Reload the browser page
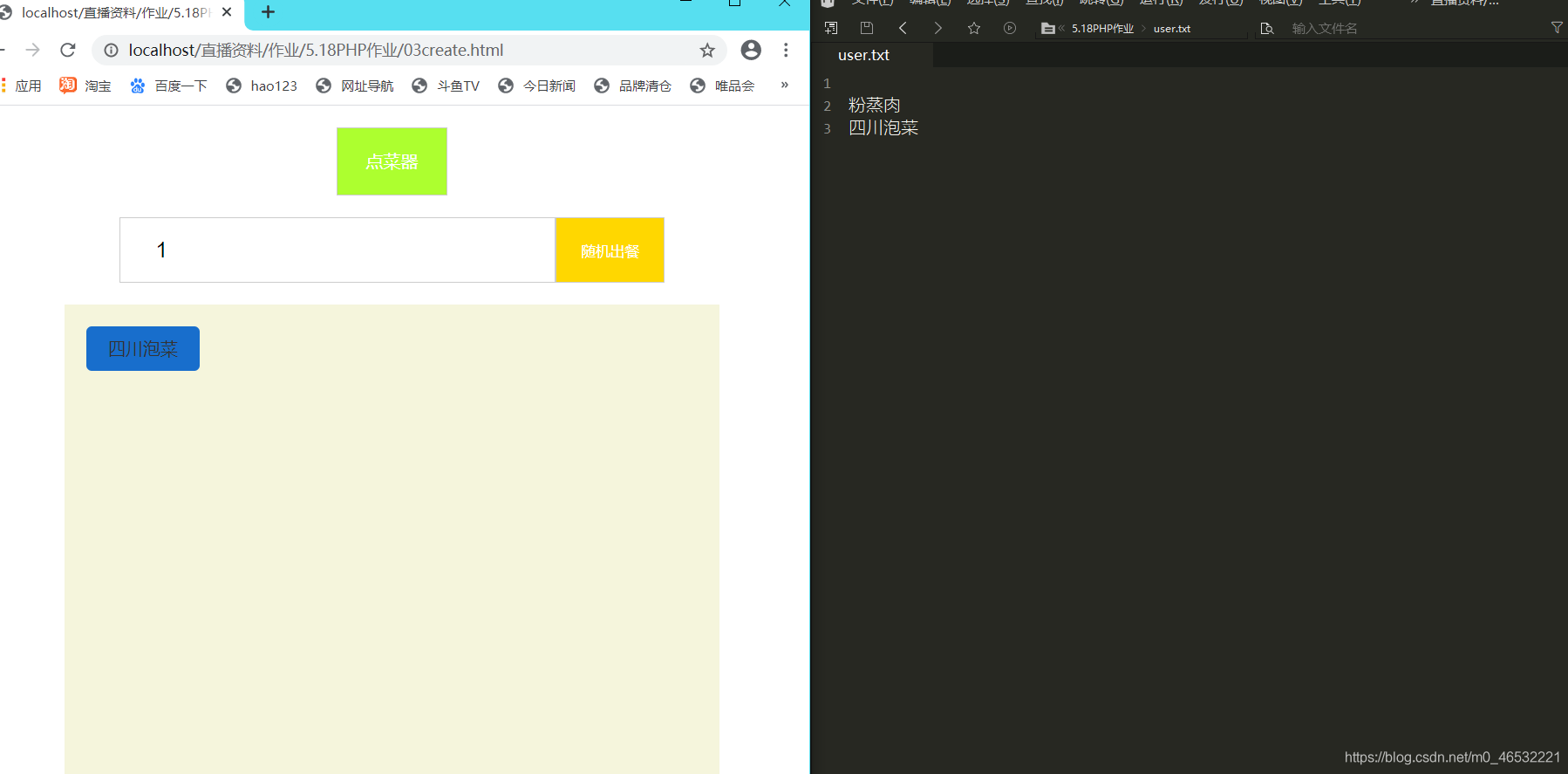The height and width of the screenshot is (774, 1568). [x=68, y=50]
